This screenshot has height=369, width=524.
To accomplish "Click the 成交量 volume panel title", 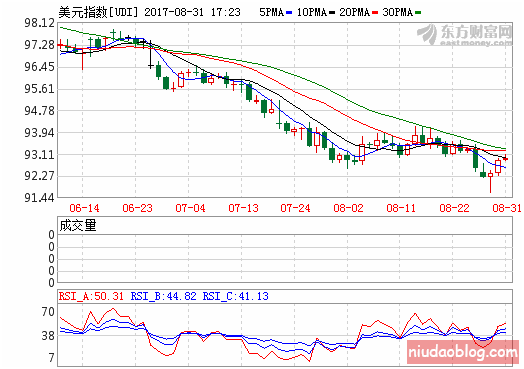I will pyautogui.click(x=78, y=226).
